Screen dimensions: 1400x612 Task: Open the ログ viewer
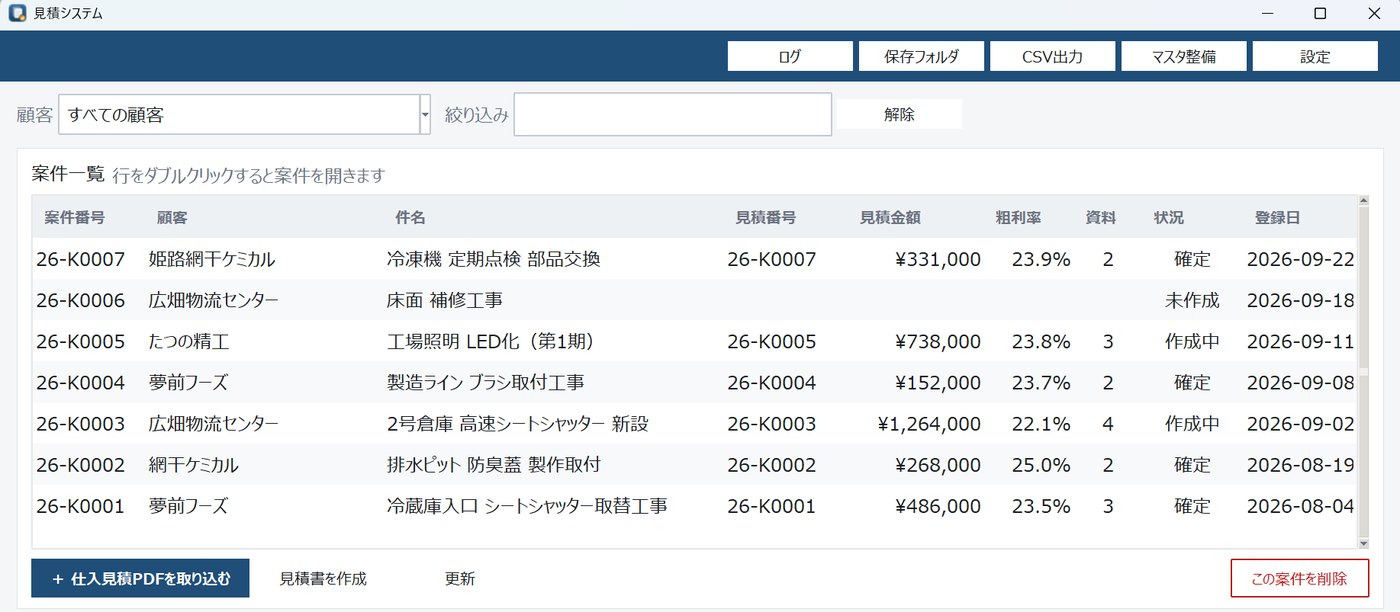[x=790, y=56]
